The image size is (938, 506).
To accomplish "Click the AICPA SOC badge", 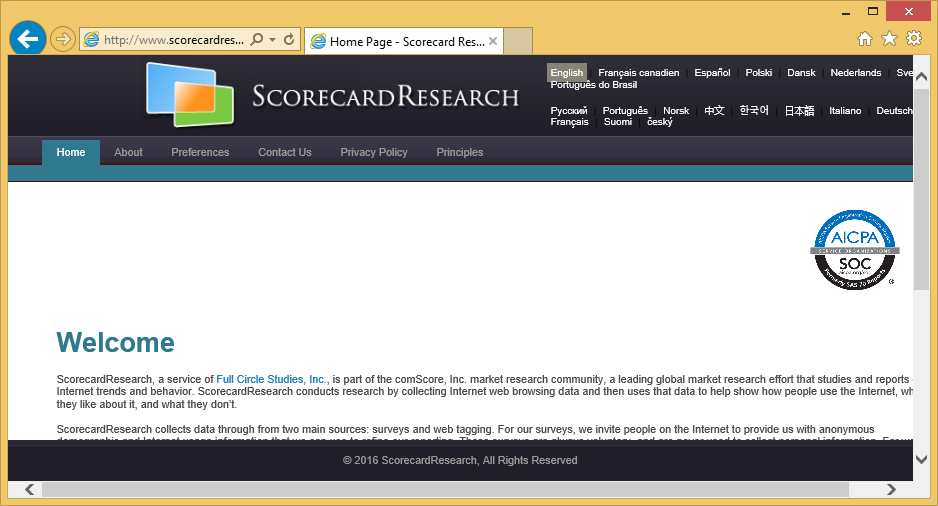I will tap(854, 250).
